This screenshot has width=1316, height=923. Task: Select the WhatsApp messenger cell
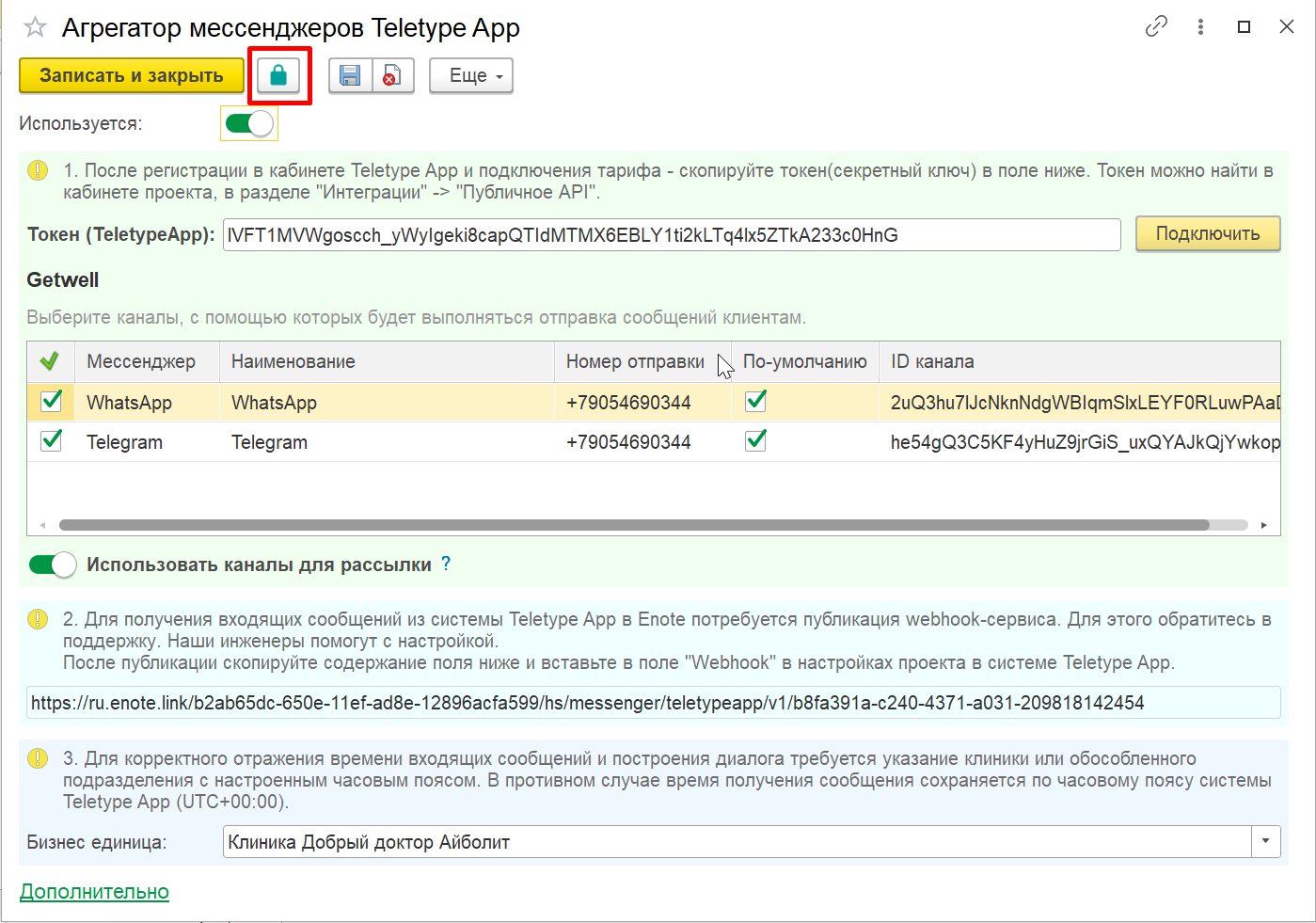[x=148, y=403]
